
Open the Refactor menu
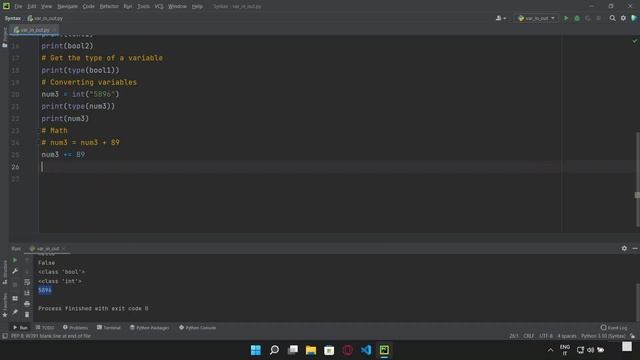tap(109, 7)
